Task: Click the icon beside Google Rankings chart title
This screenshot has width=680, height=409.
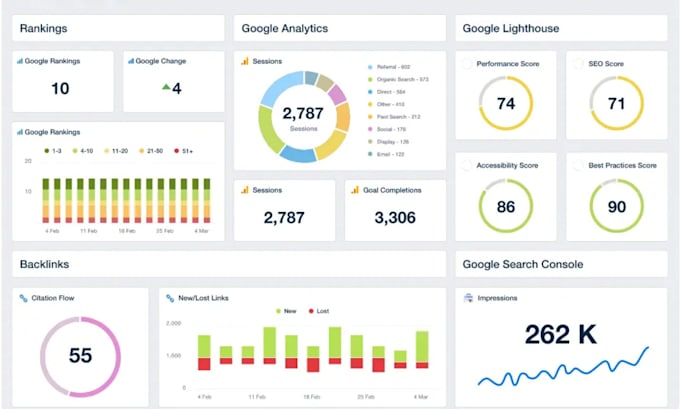Action: [x=20, y=132]
